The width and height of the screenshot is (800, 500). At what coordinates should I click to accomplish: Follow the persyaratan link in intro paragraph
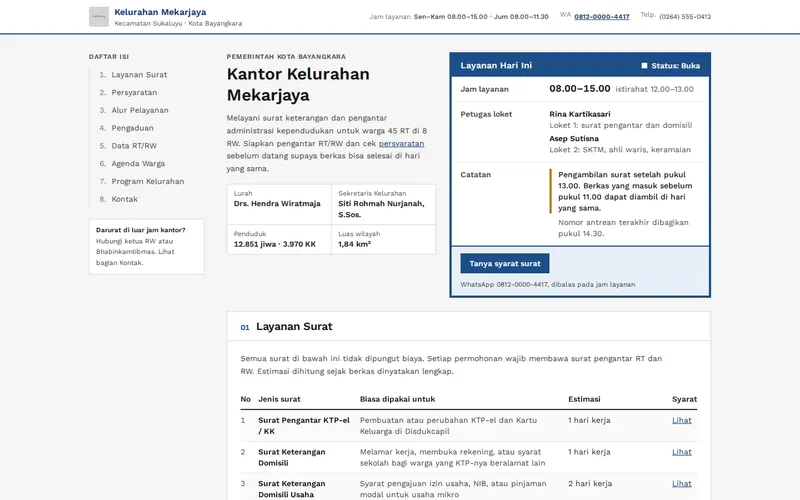(402, 143)
